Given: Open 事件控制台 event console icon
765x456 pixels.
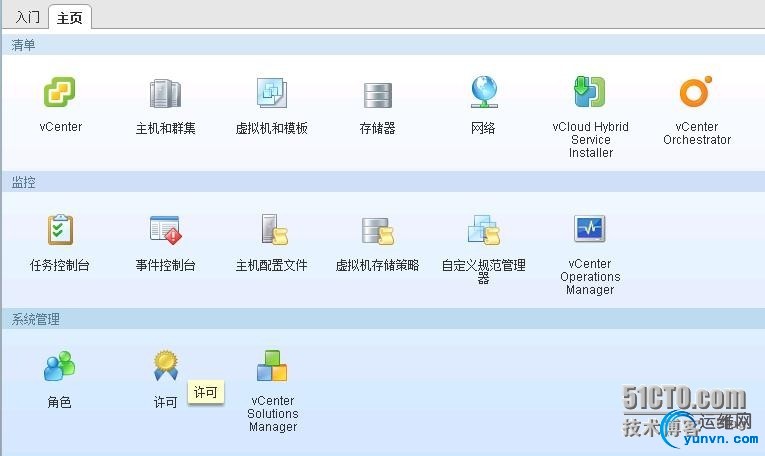Looking at the screenshot, I should click(165, 230).
